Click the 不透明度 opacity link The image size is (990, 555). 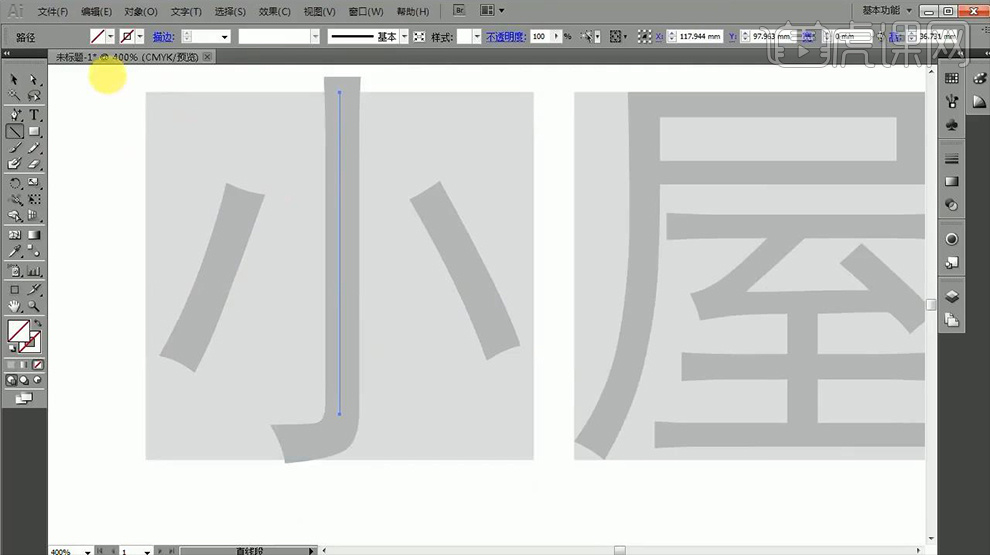pos(505,36)
